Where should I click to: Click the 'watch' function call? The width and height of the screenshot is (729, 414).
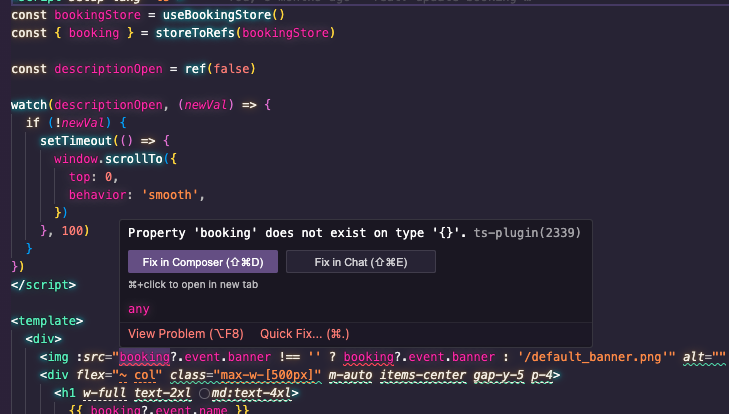coord(29,105)
